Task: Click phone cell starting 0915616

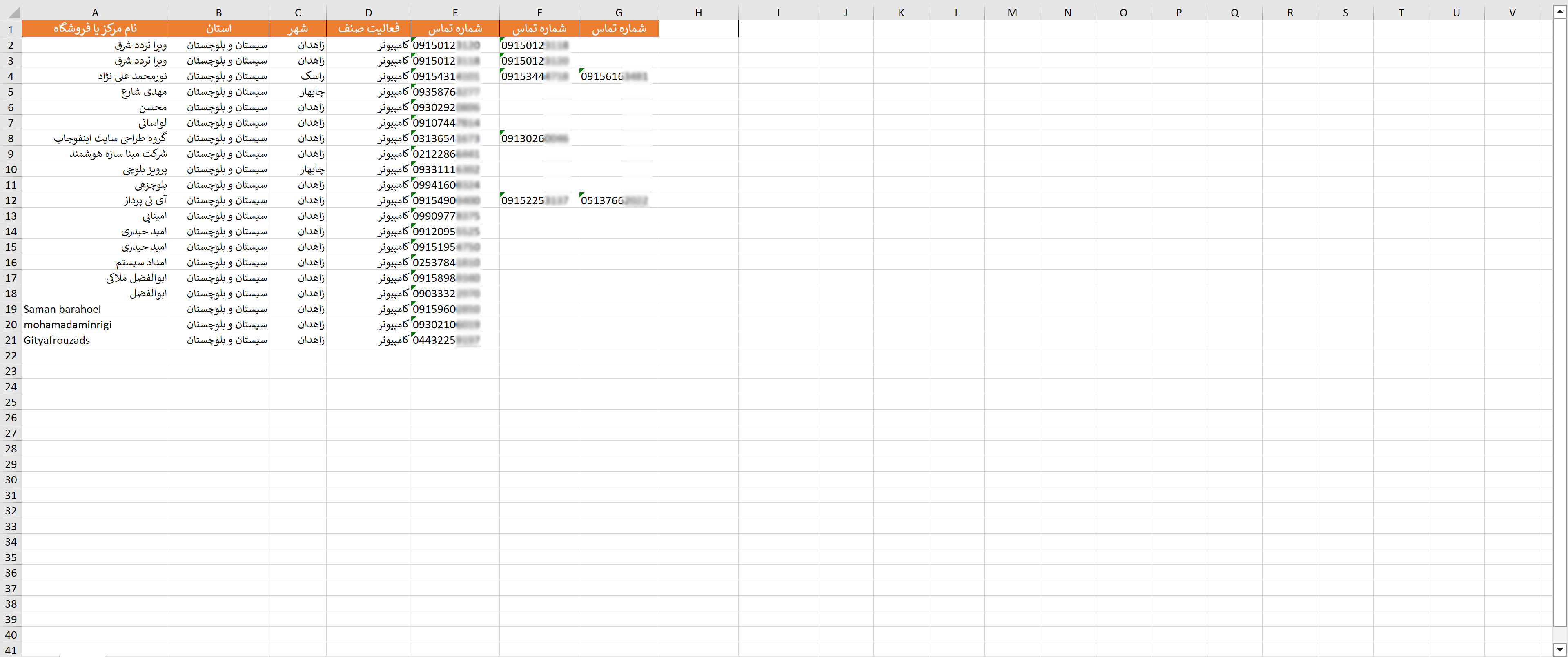Action: coord(619,76)
